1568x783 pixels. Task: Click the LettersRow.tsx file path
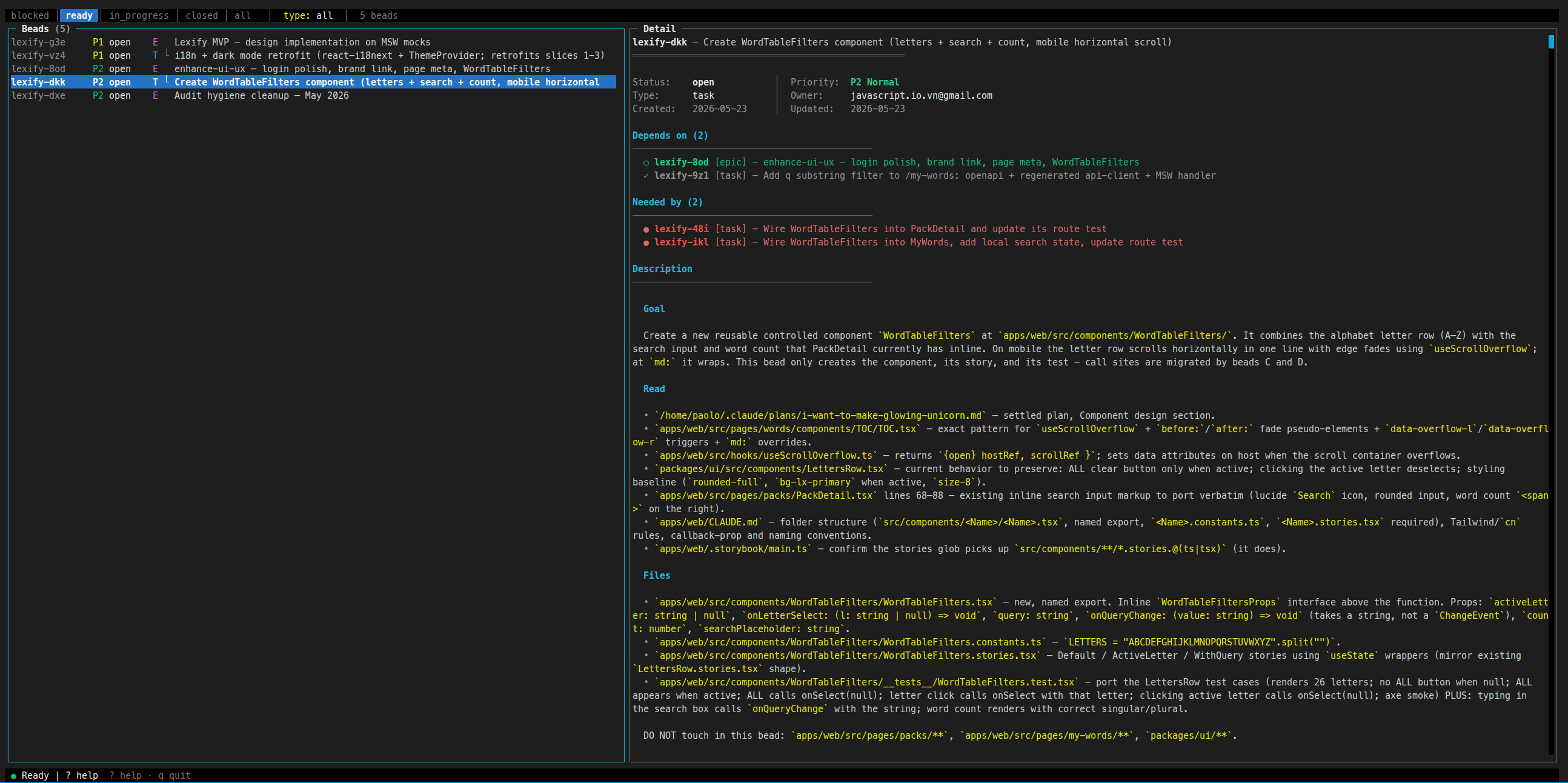coord(771,469)
